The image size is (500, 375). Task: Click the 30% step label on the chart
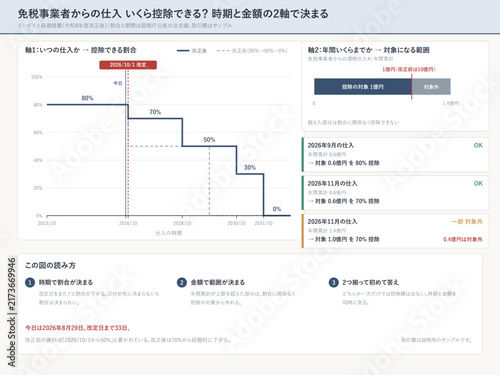[x=250, y=167]
